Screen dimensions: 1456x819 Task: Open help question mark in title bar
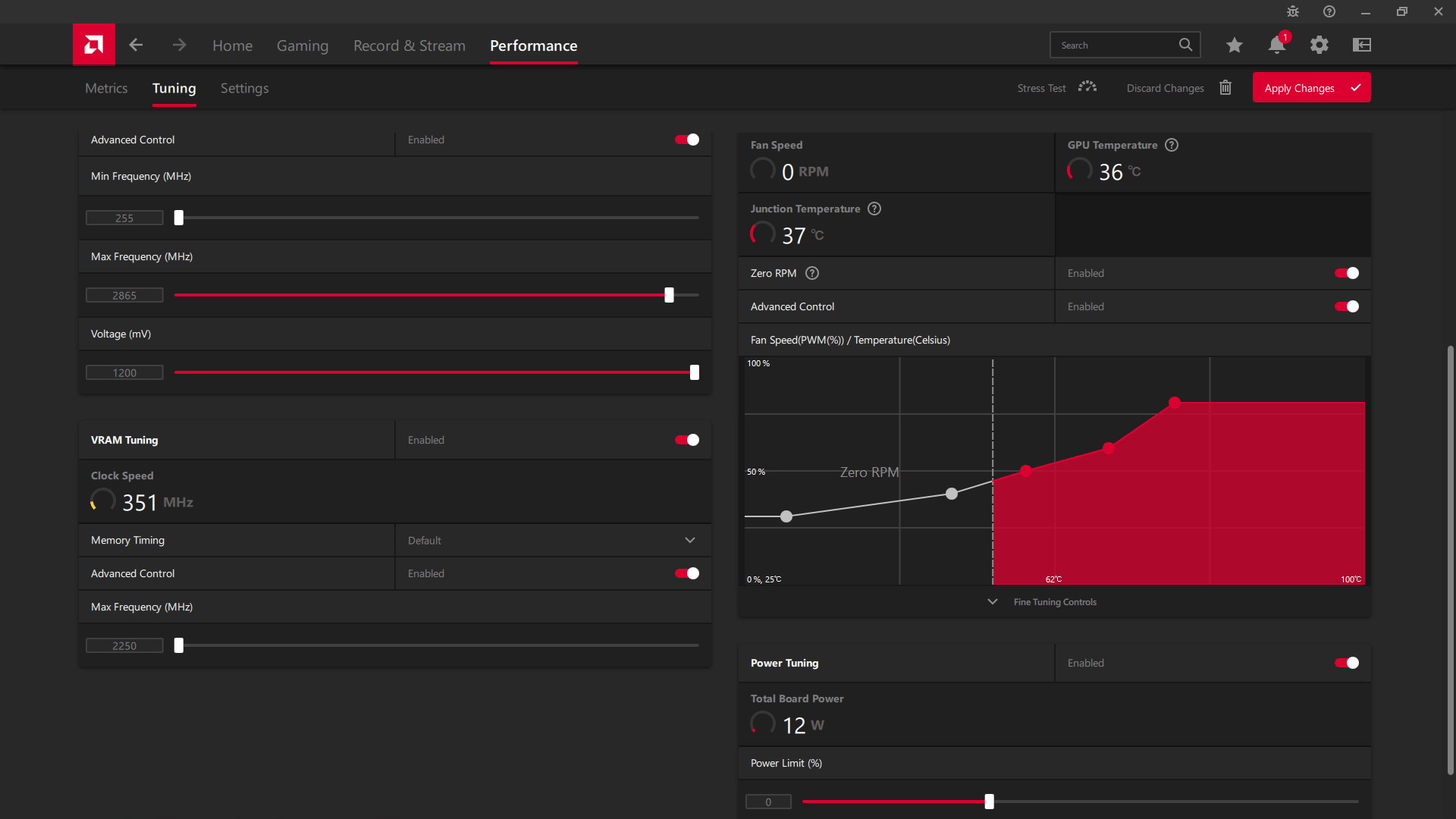pyautogui.click(x=1329, y=11)
